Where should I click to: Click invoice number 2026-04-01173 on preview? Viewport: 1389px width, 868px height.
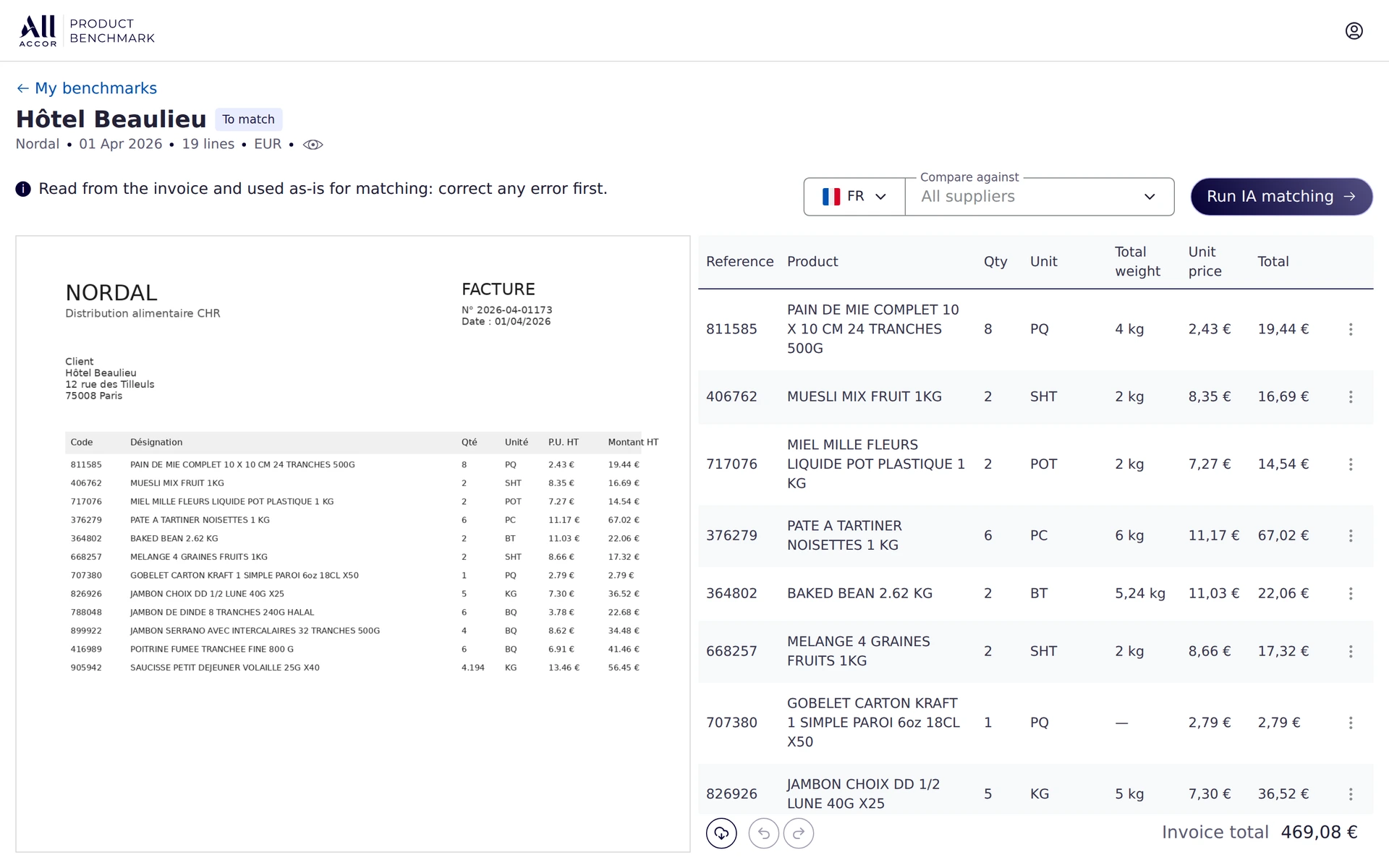[514, 310]
